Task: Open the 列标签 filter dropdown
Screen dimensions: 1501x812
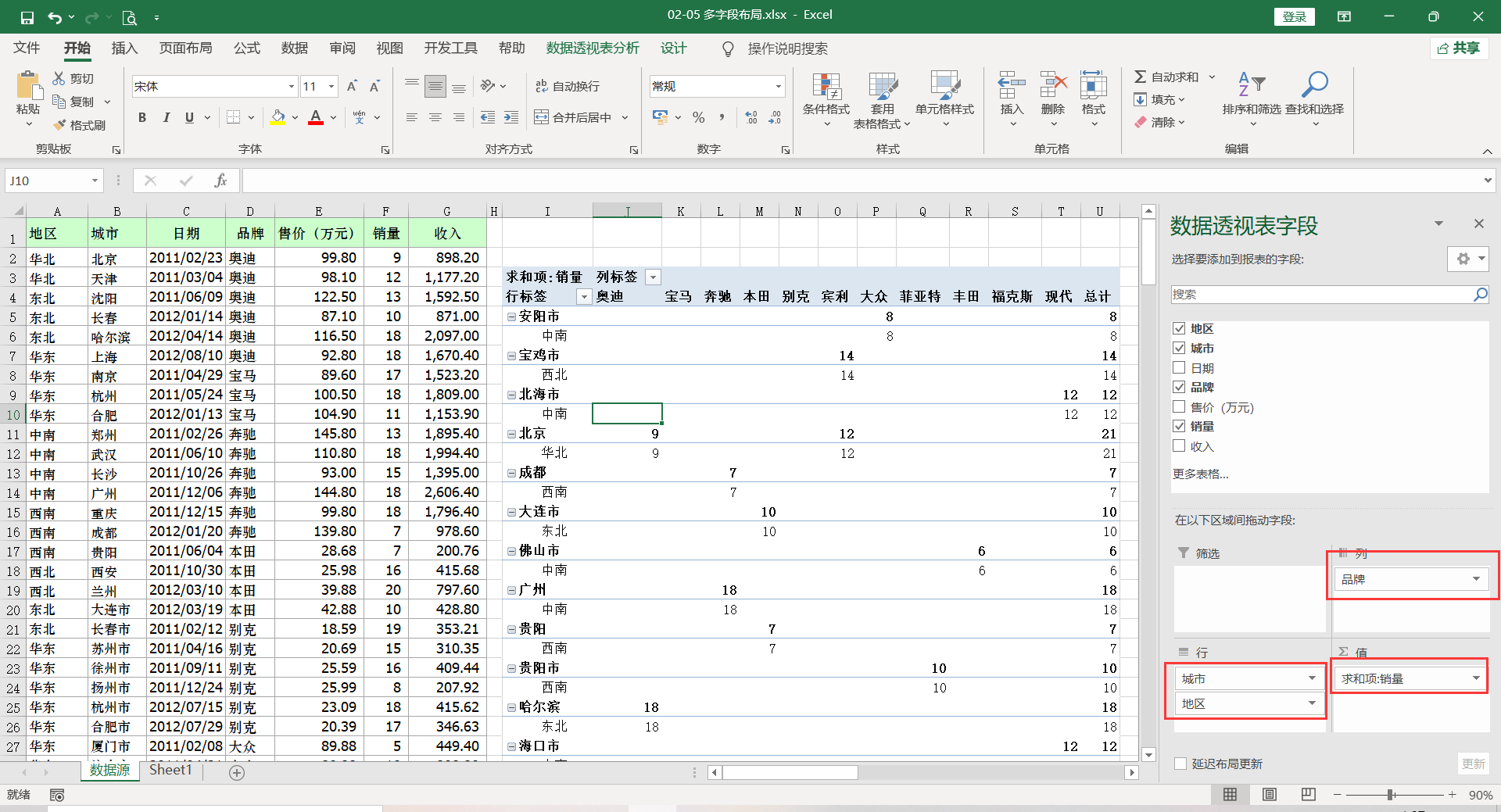Action: 653,277
